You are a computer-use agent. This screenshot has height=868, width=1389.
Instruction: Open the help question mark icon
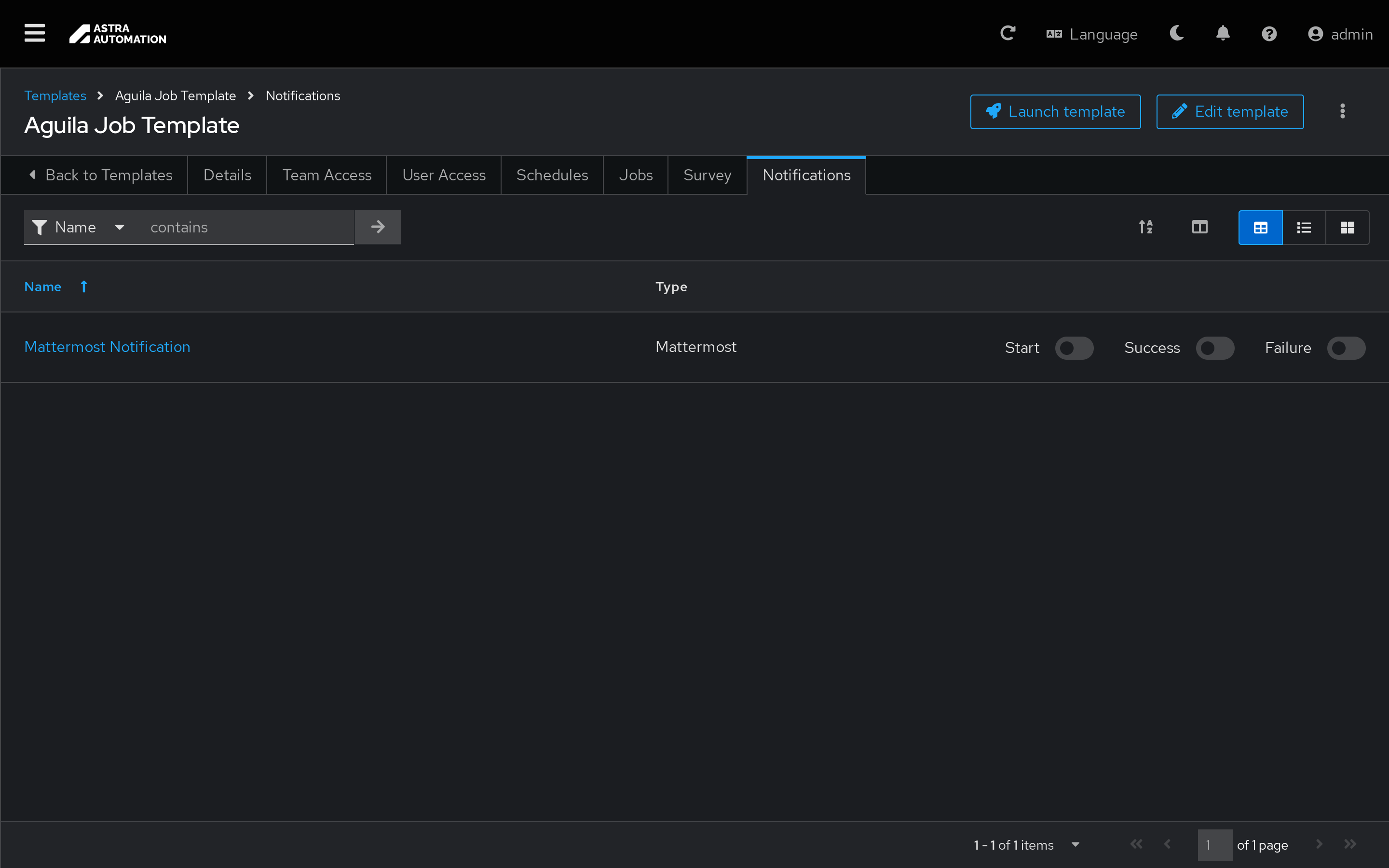point(1269,34)
